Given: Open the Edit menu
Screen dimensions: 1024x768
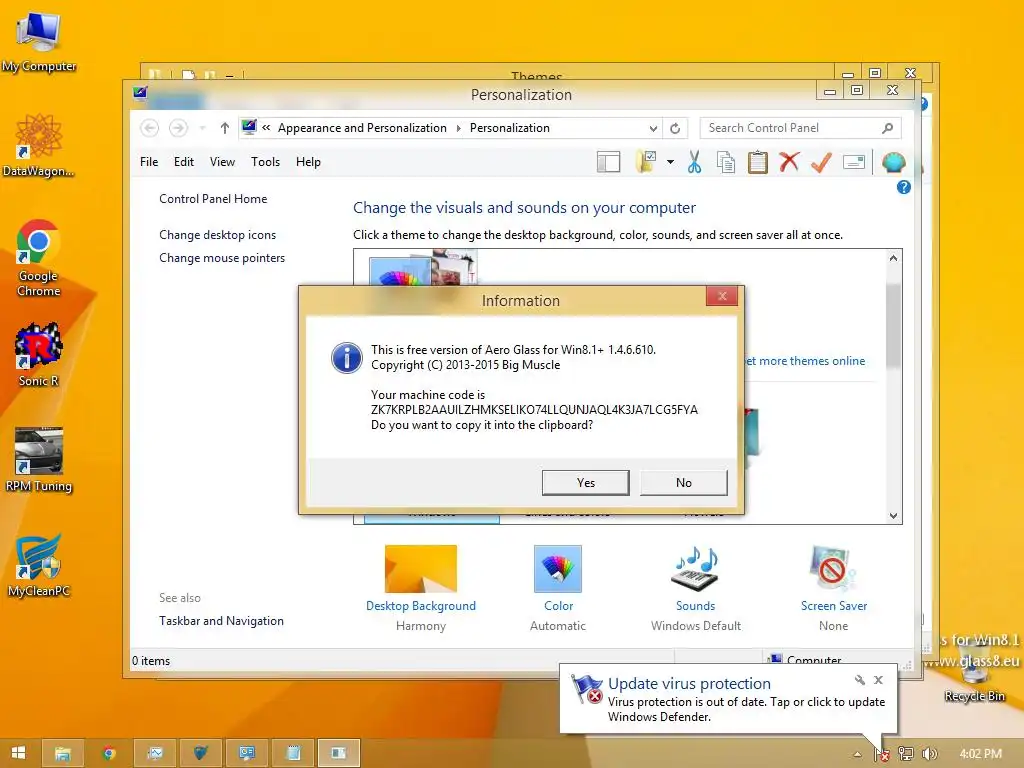Looking at the screenshot, I should pos(184,162).
